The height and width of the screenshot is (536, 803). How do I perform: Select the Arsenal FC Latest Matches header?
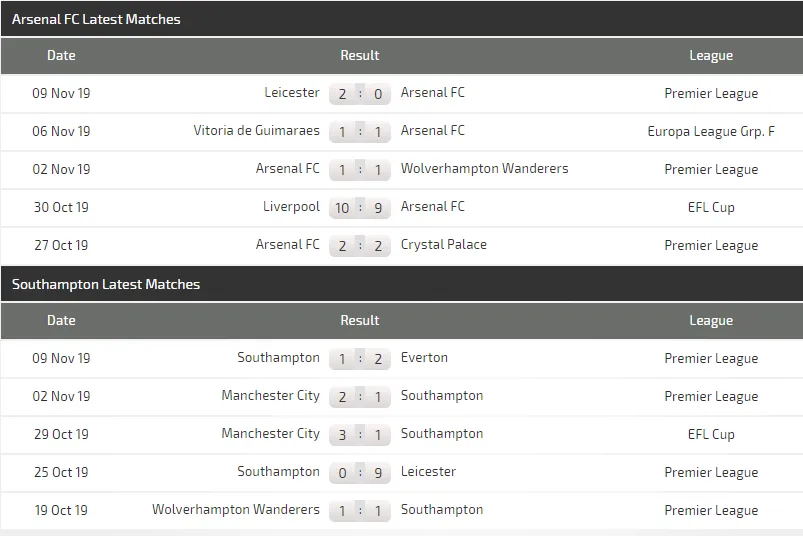tap(96, 19)
